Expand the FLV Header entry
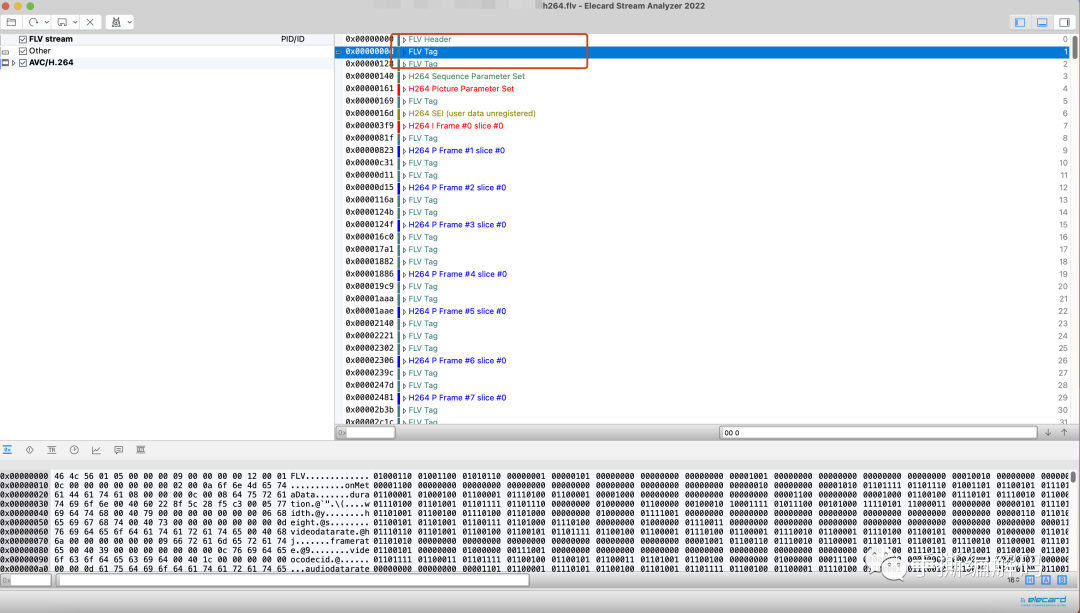The width and height of the screenshot is (1080, 613). [x=404, y=39]
